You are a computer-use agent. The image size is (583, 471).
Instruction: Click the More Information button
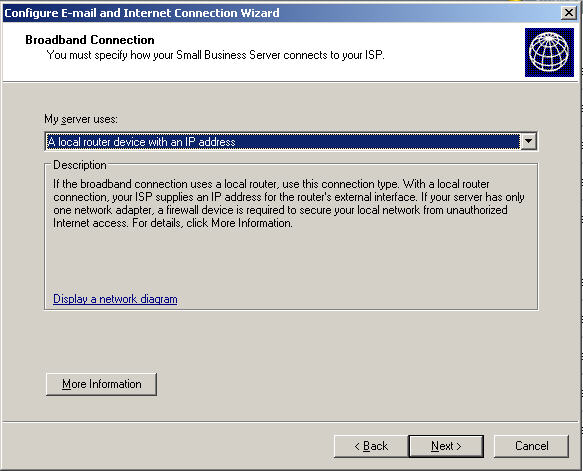tap(102, 384)
